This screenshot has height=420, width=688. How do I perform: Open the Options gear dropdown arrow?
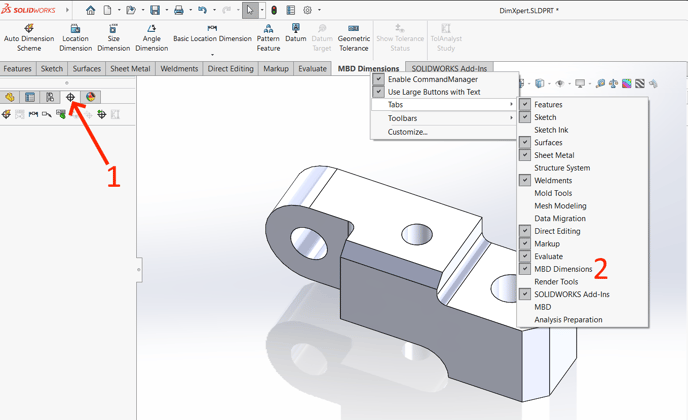coord(319,10)
